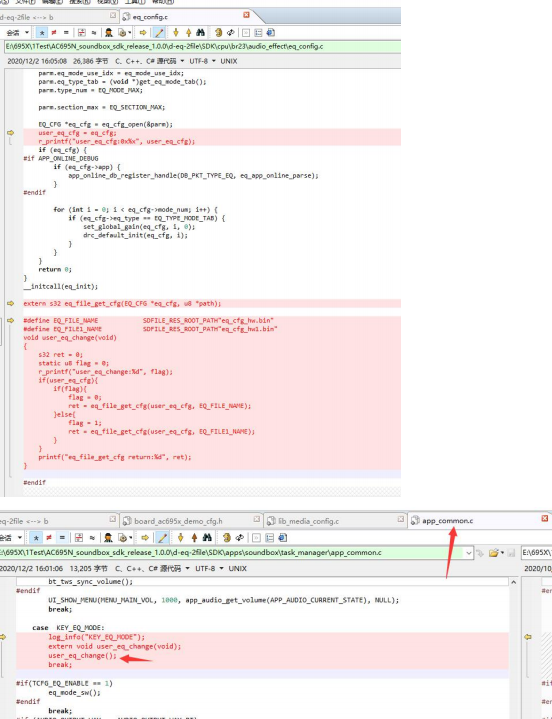552x719 pixels.
Task: Click the browse folder icon beside app_common.c path
Action: tap(493, 553)
